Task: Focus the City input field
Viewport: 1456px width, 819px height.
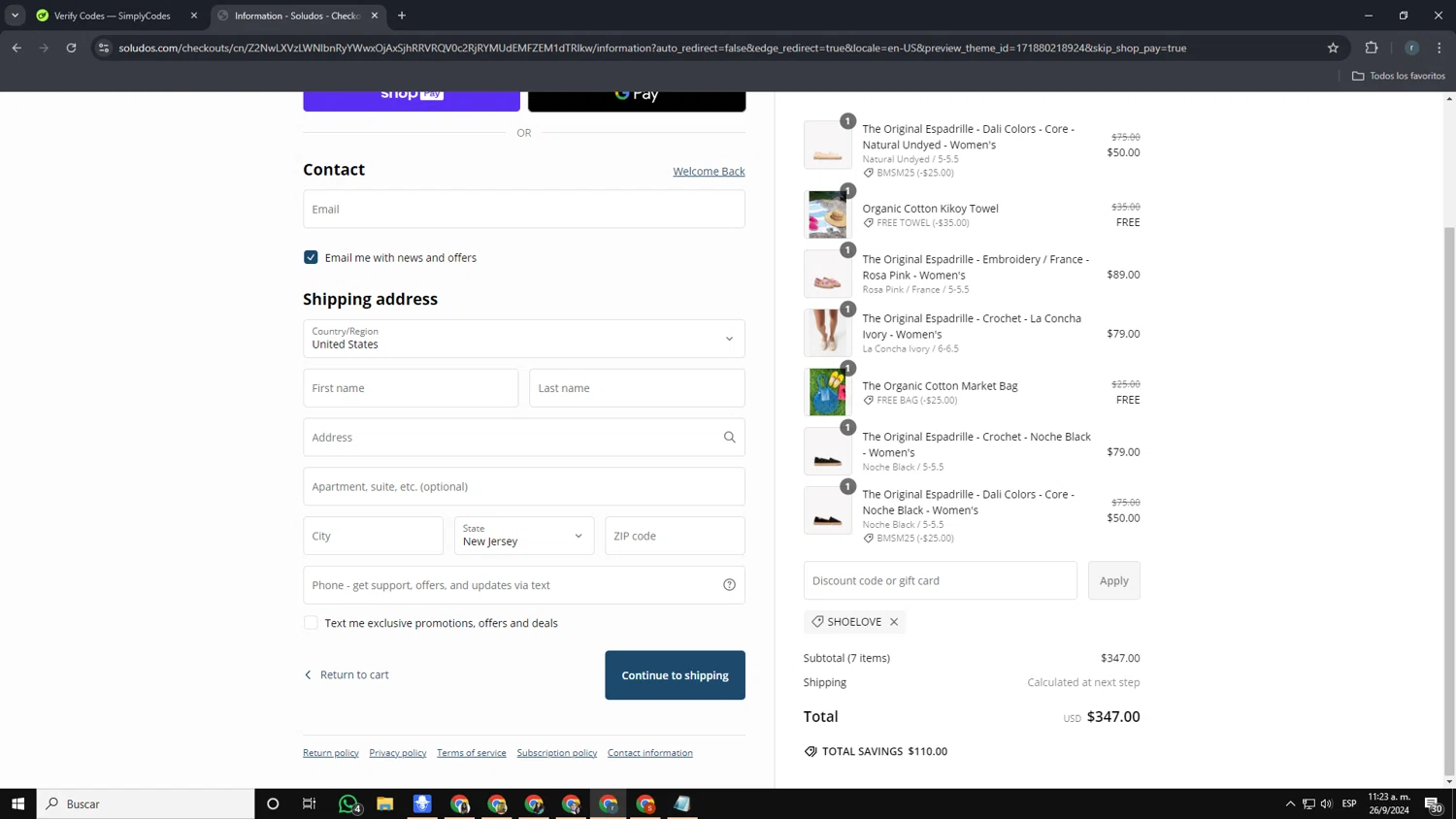Action: click(373, 536)
